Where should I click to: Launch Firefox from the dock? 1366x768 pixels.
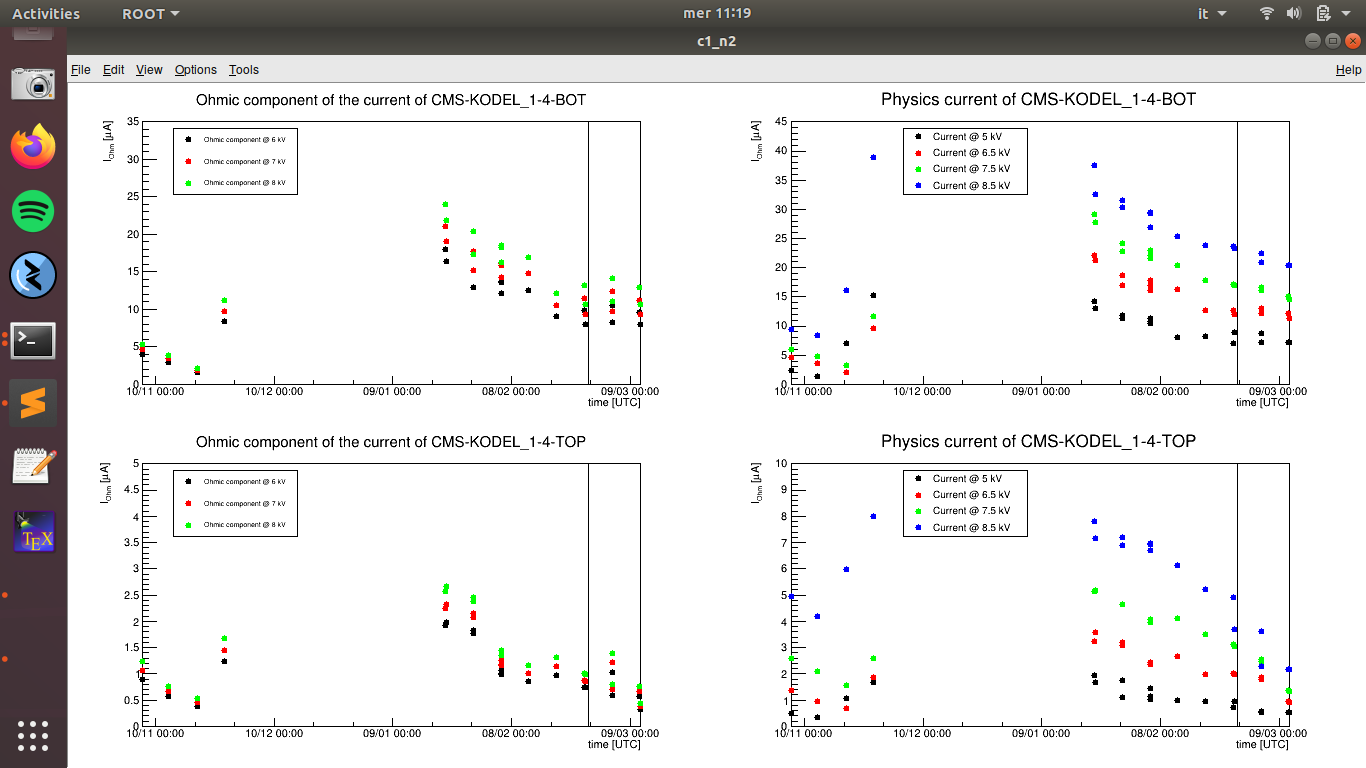33,147
